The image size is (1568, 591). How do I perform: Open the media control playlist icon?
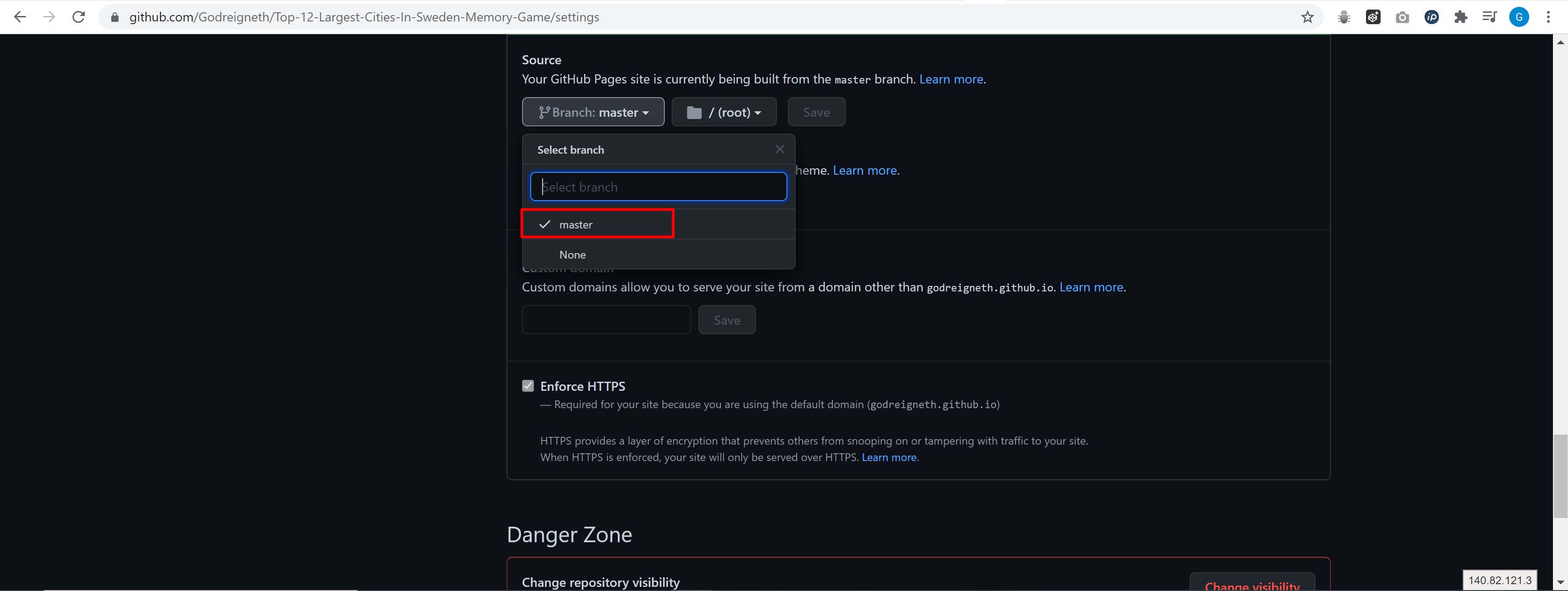[x=1490, y=17]
